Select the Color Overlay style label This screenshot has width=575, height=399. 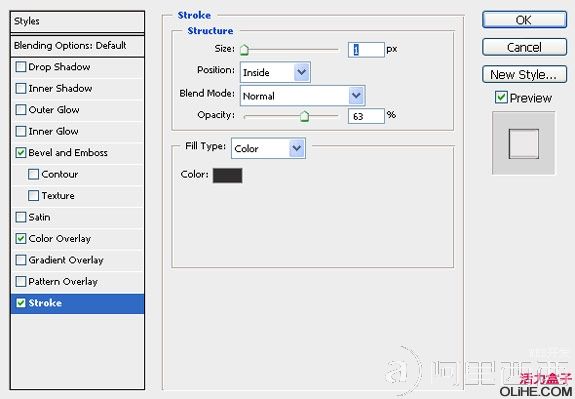pos(59,238)
